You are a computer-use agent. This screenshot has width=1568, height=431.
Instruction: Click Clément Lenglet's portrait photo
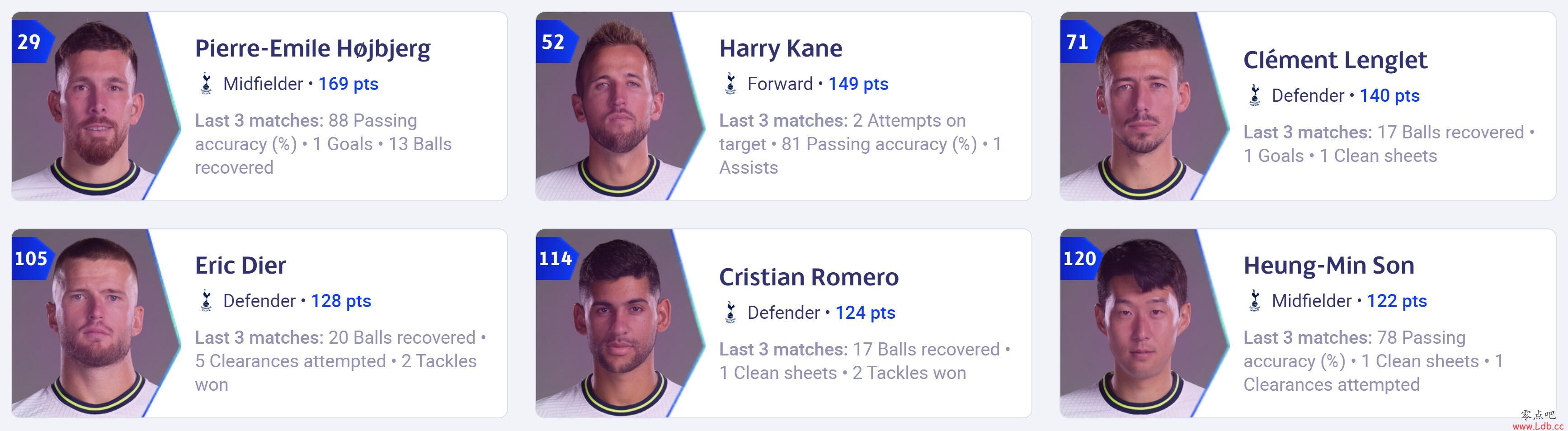pos(1143,107)
